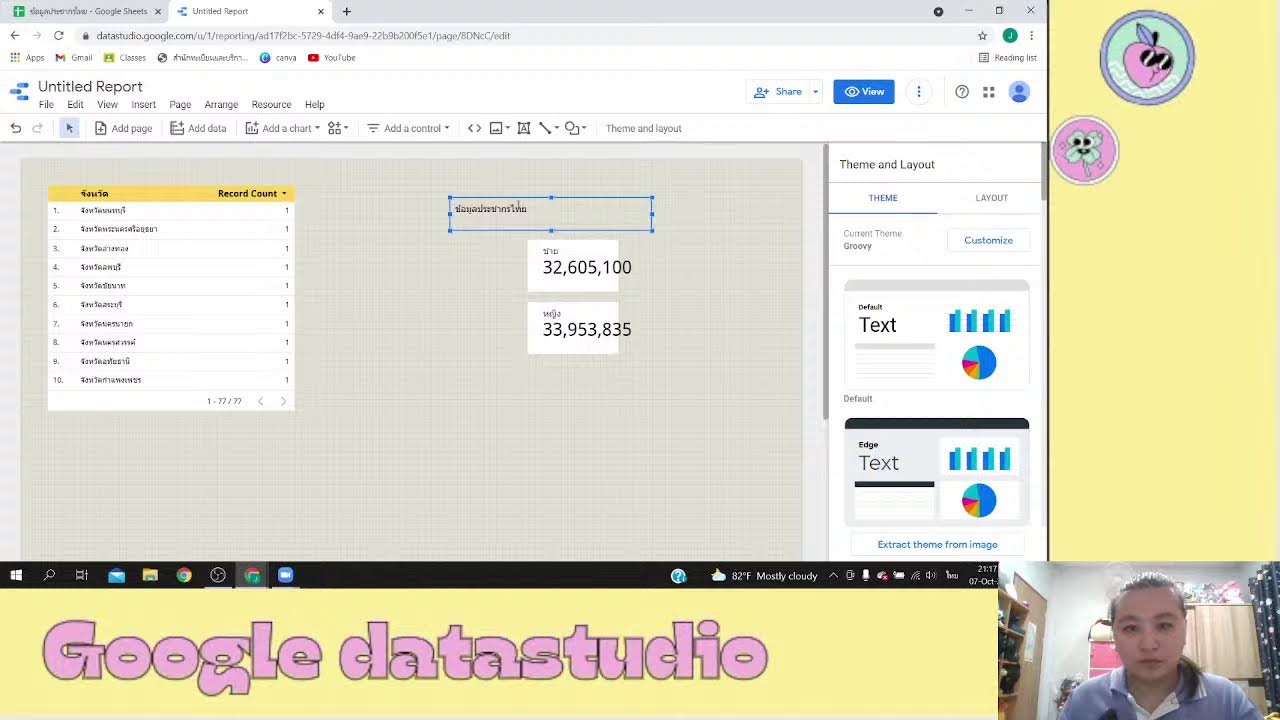
Task: Open the line tool dropdown
Action: click(x=549, y=128)
